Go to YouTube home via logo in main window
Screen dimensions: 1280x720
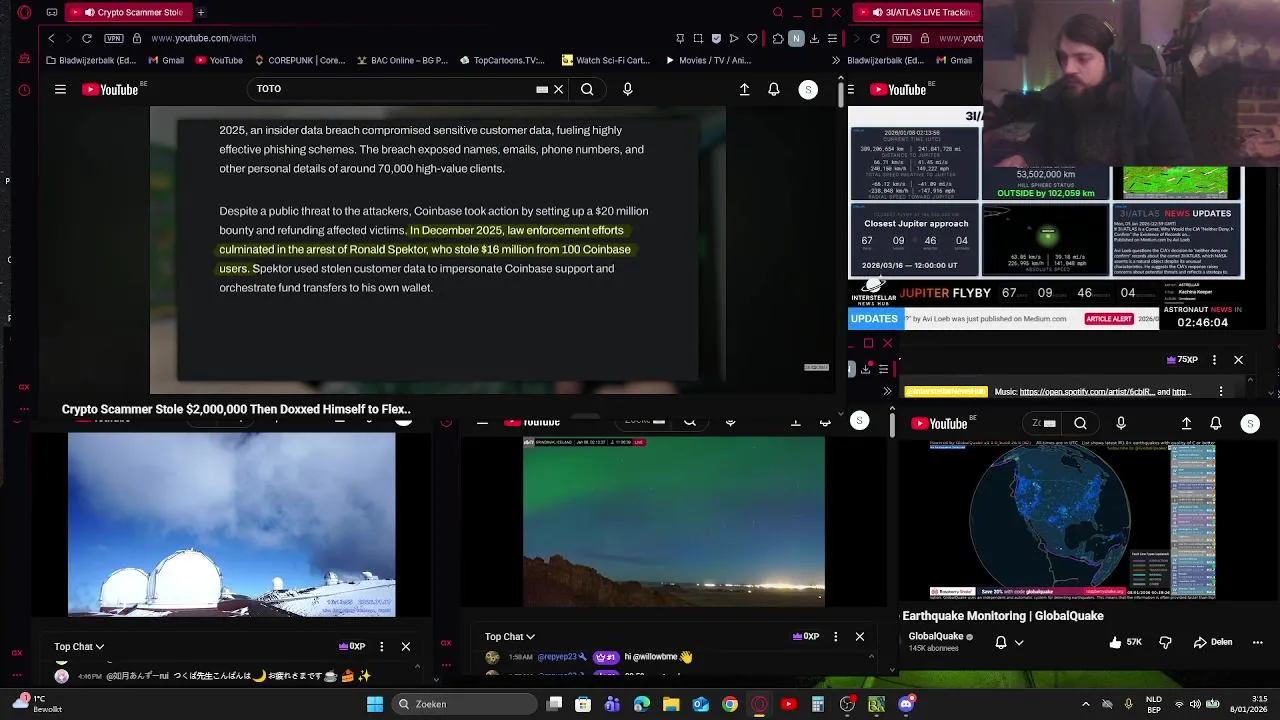(x=111, y=89)
